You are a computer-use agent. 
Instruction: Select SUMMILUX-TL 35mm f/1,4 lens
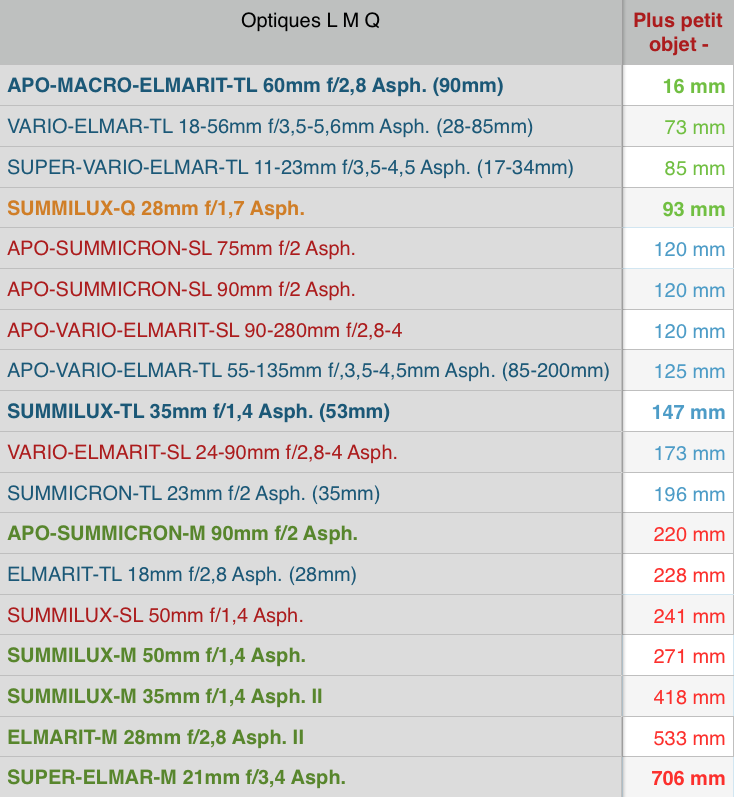tap(198, 411)
